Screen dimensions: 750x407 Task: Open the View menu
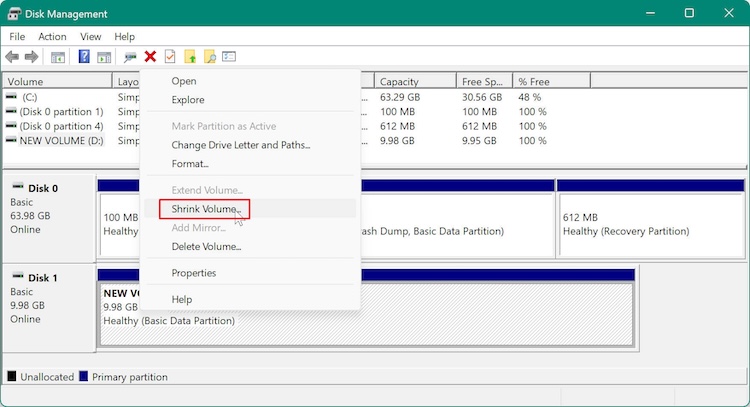click(91, 37)
